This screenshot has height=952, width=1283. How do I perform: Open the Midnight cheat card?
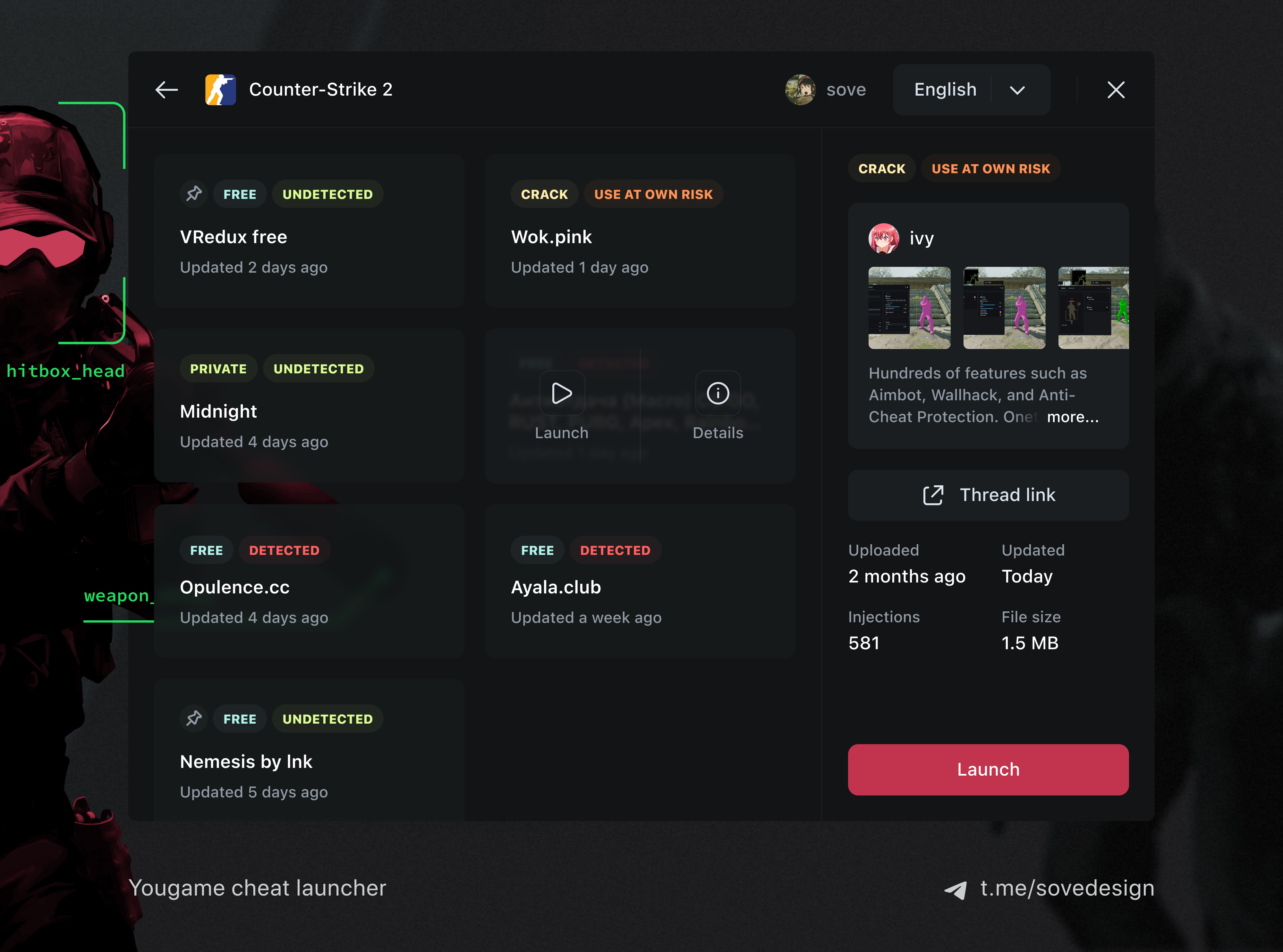pyautogui.click(x=309, y=406)
